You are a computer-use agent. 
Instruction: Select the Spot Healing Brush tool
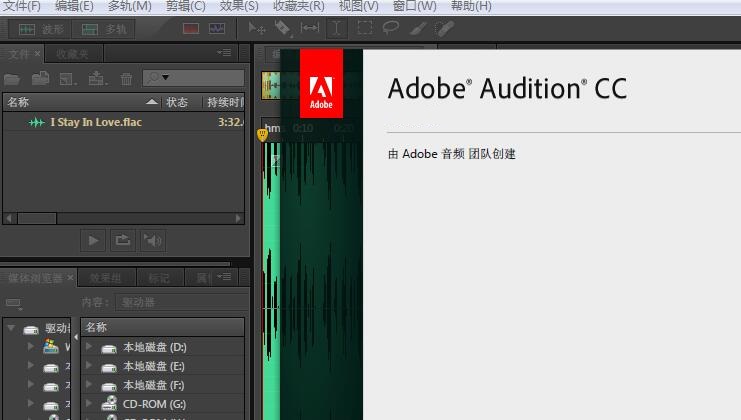coord(444,29)
